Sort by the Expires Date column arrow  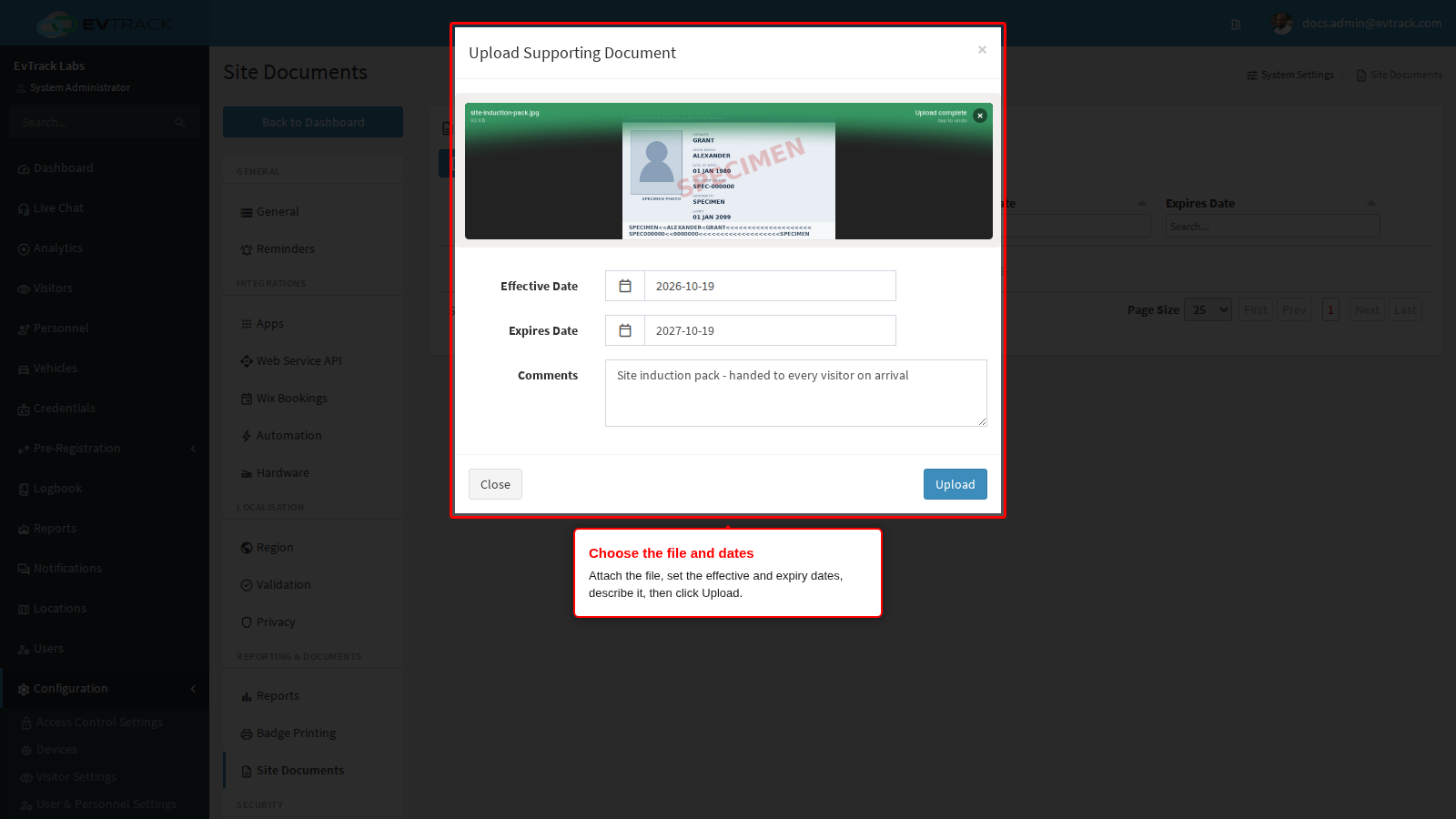point(1371,204)
